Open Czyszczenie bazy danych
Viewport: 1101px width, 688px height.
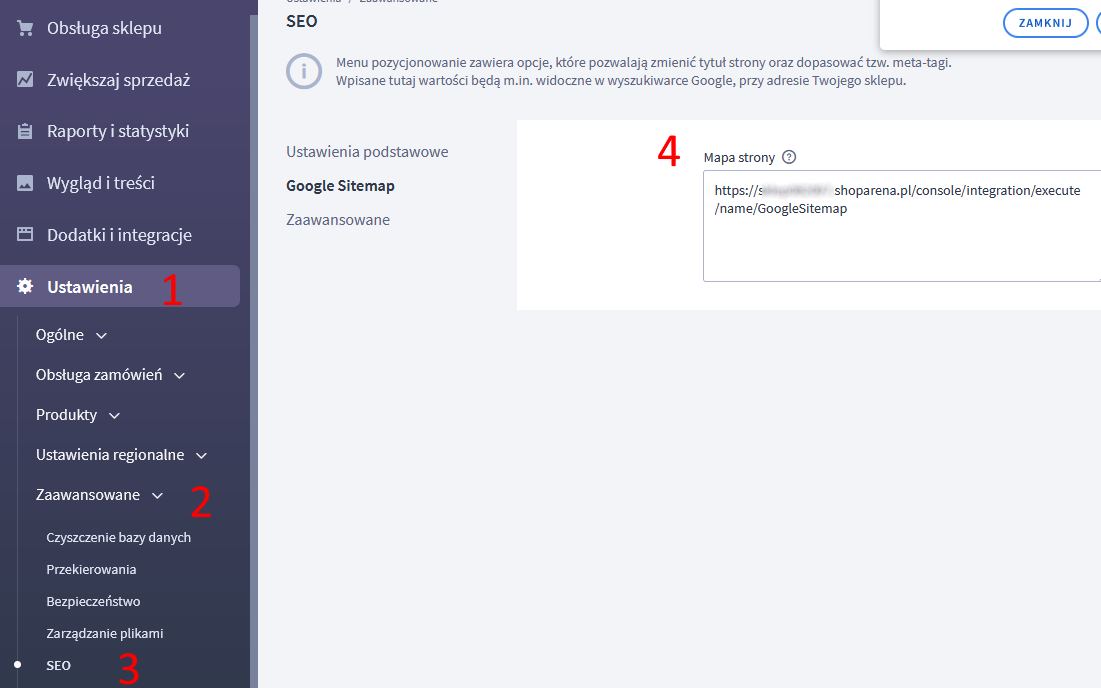tap(118, 538)
